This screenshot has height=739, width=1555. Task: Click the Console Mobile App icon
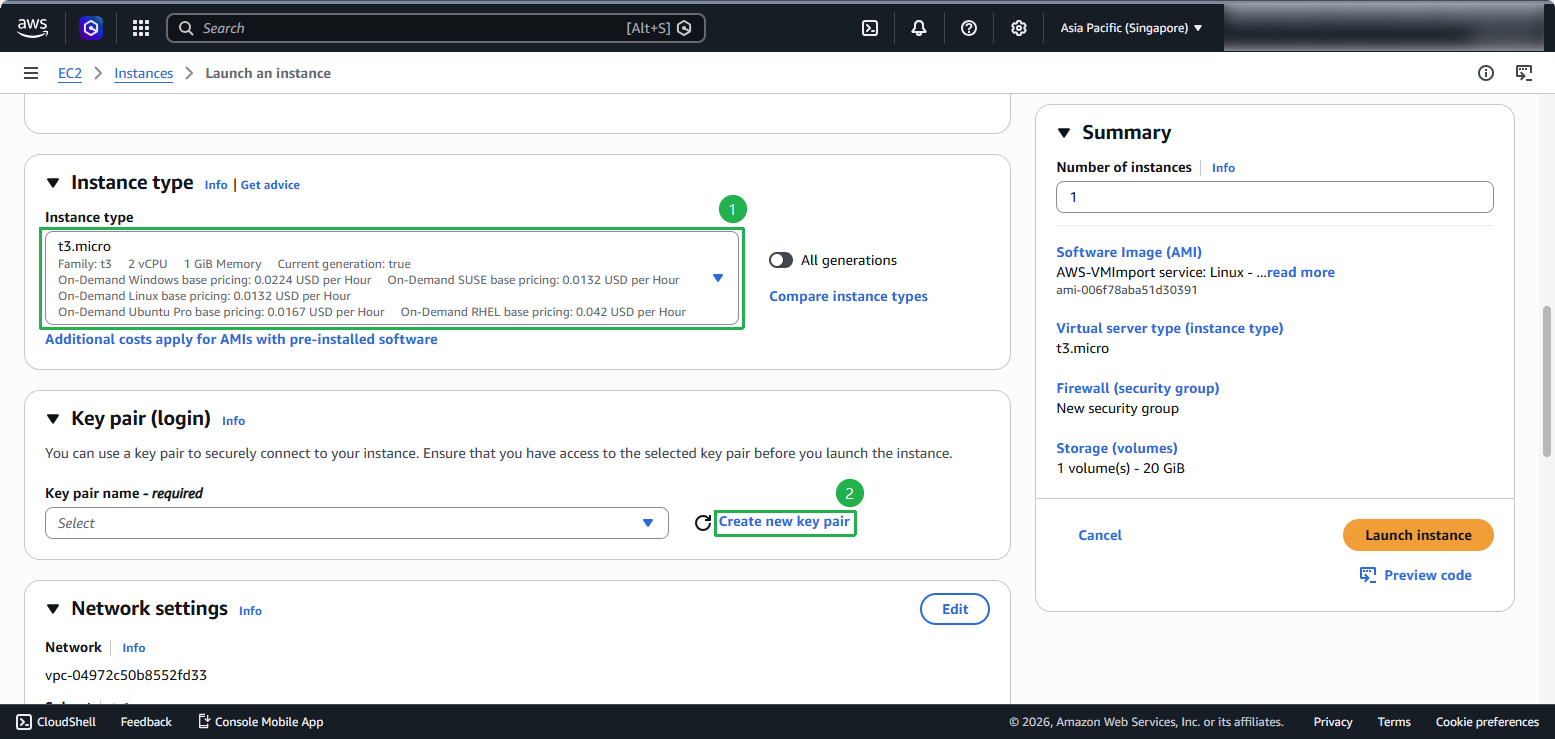(x=204, y=722)
